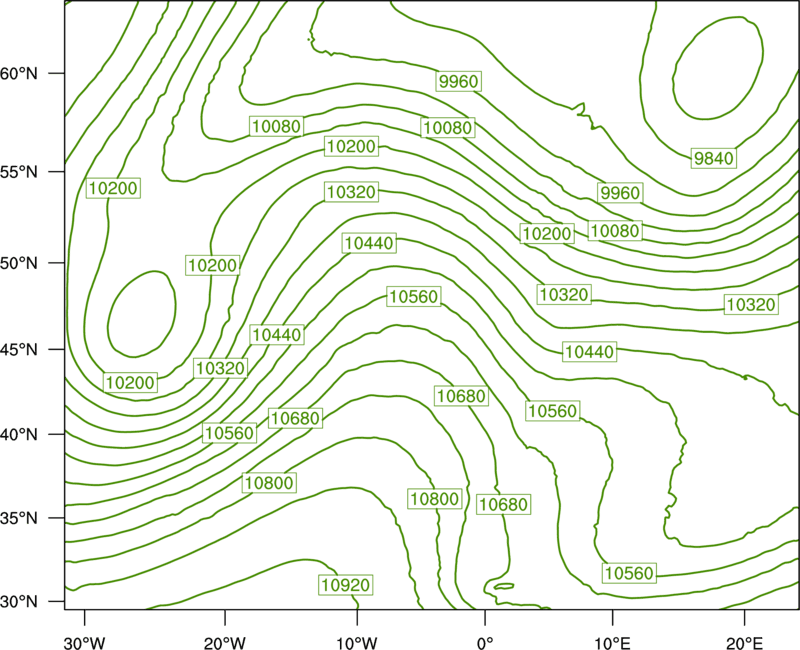The height and width of the screenshot is (650, 800).
Task: Click the closed oval contour in top right
Action: [718, 68]
